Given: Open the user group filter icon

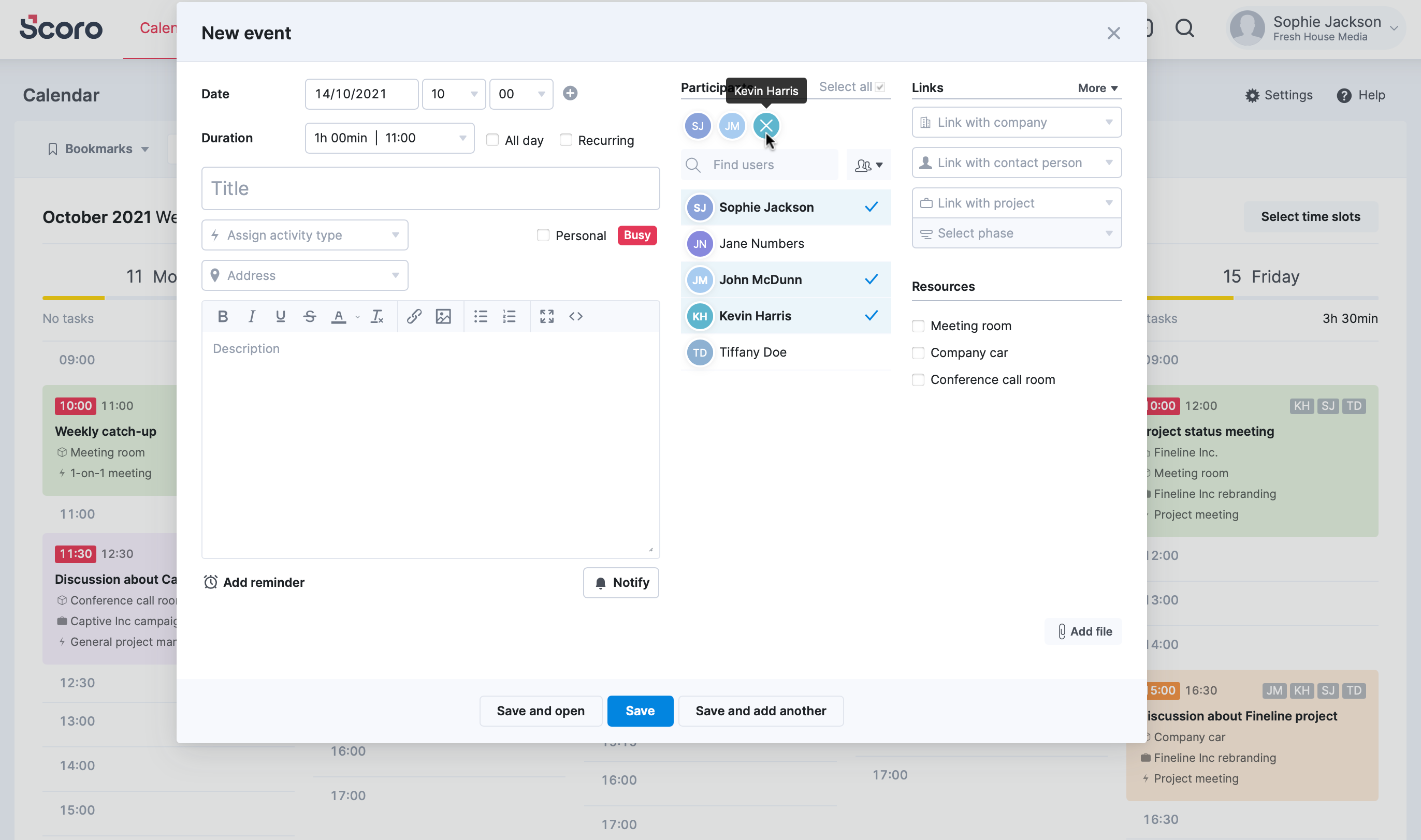Looking at the screenshot, I should [x=868, y=165].
